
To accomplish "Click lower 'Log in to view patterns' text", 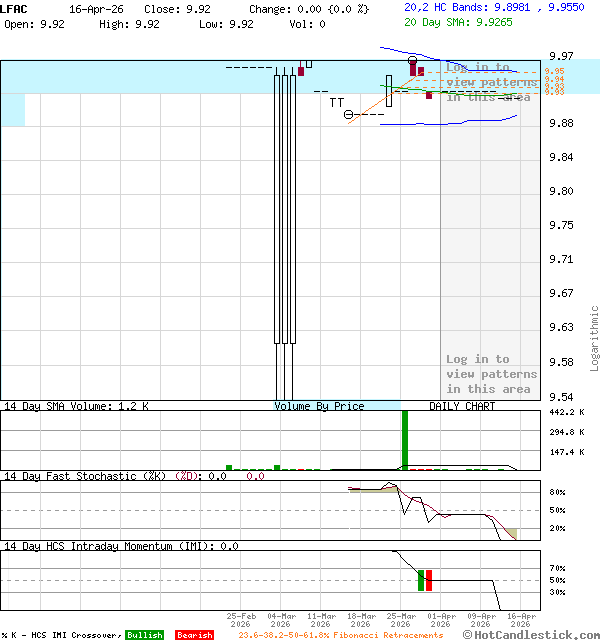I will (490, 374).
